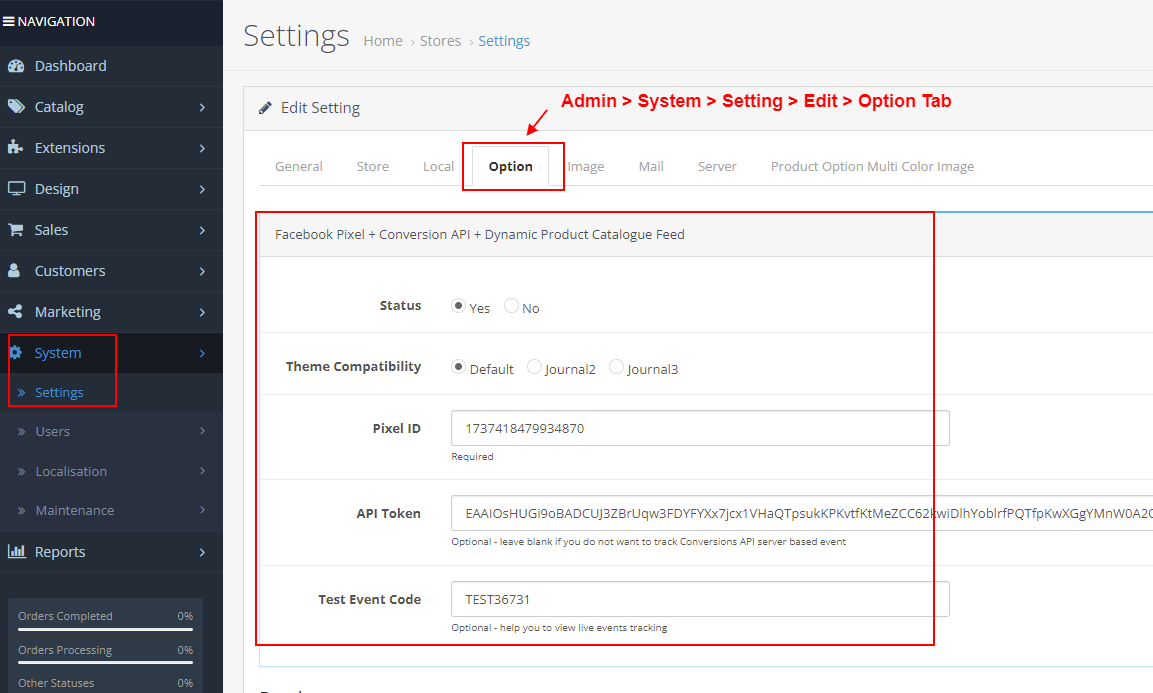Open the Dashboard from the sidebar
Viewport: 1153px width, 693px height.
[x=60, y=65]
